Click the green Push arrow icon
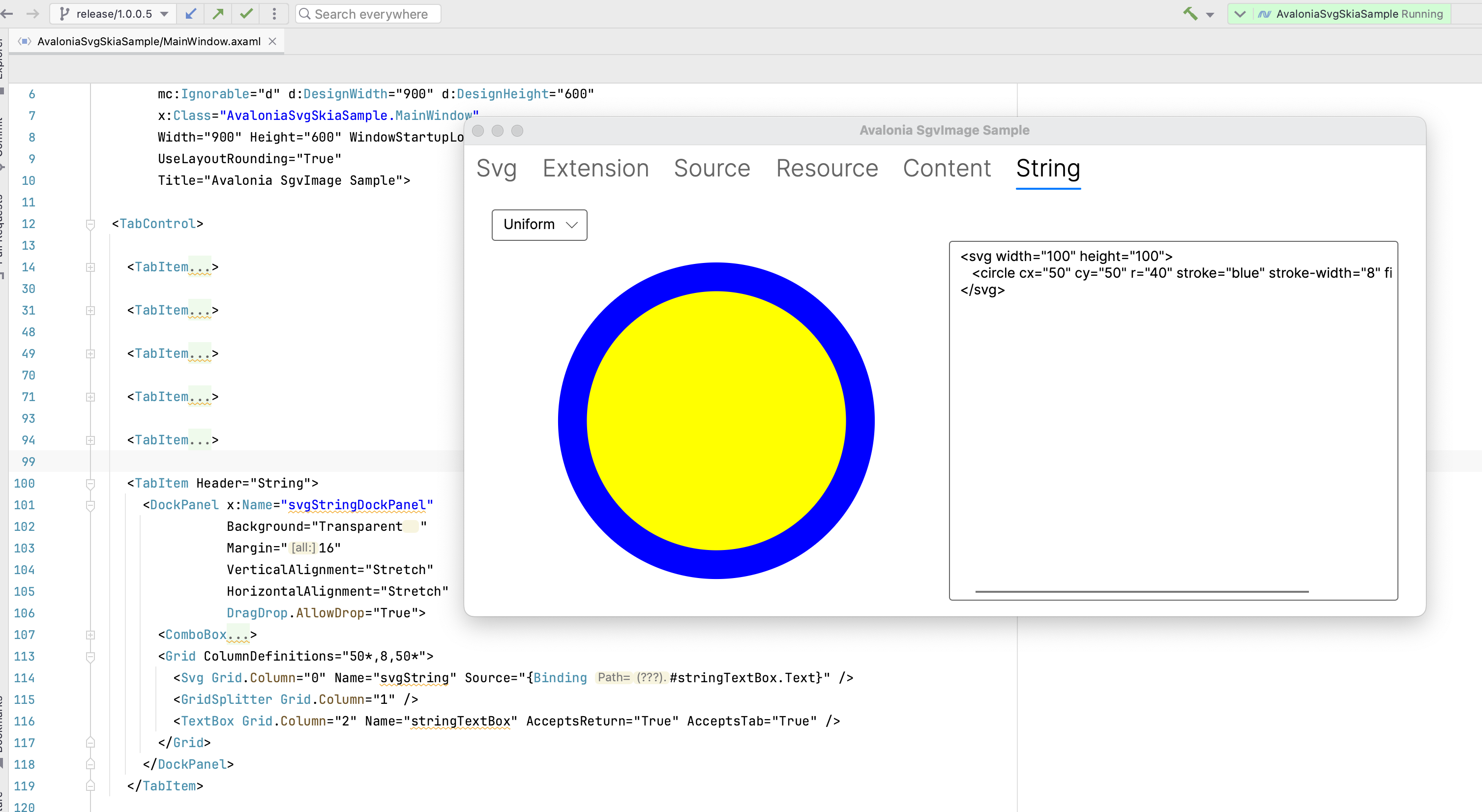 click(x=218, y=14)
